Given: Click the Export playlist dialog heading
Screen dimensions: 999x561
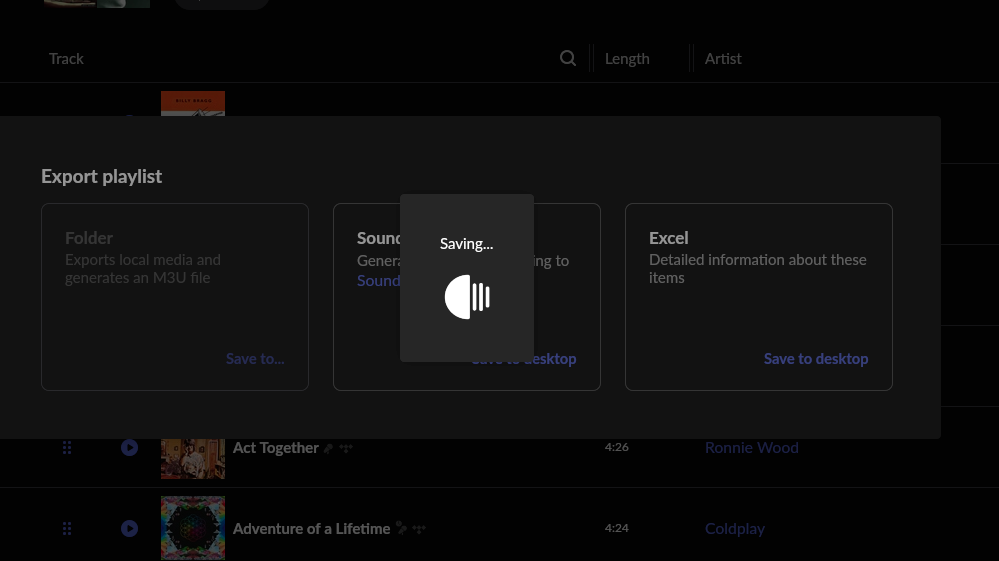Looking at the screenshot, I should click(x=101, y=176).
